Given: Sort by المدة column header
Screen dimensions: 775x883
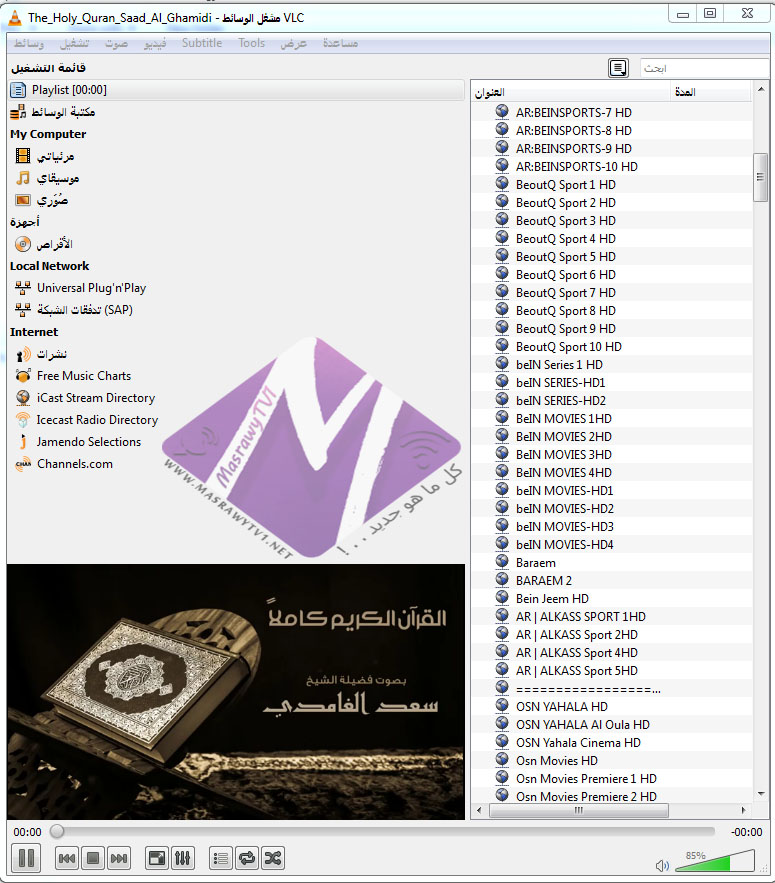Looking at the screenshot, I should click(711, 92).
